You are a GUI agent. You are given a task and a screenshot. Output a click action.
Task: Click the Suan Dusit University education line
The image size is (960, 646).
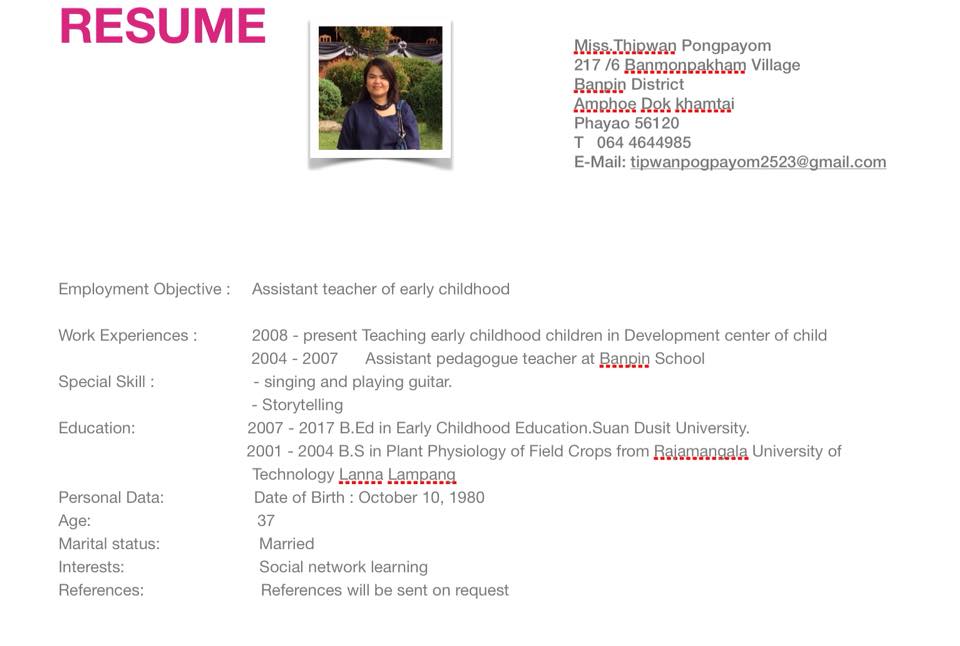coord(498,427)
